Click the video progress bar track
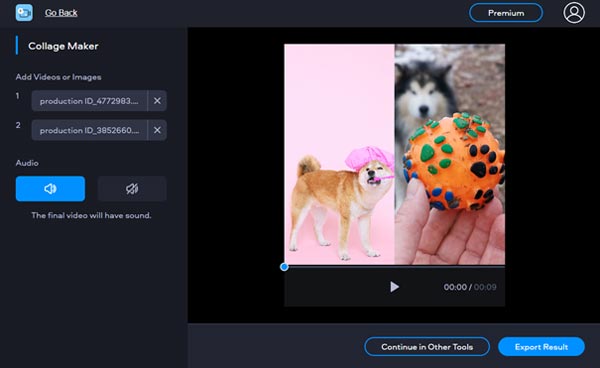The height and width of the screenshot is (368, 600). pos(395,266)
